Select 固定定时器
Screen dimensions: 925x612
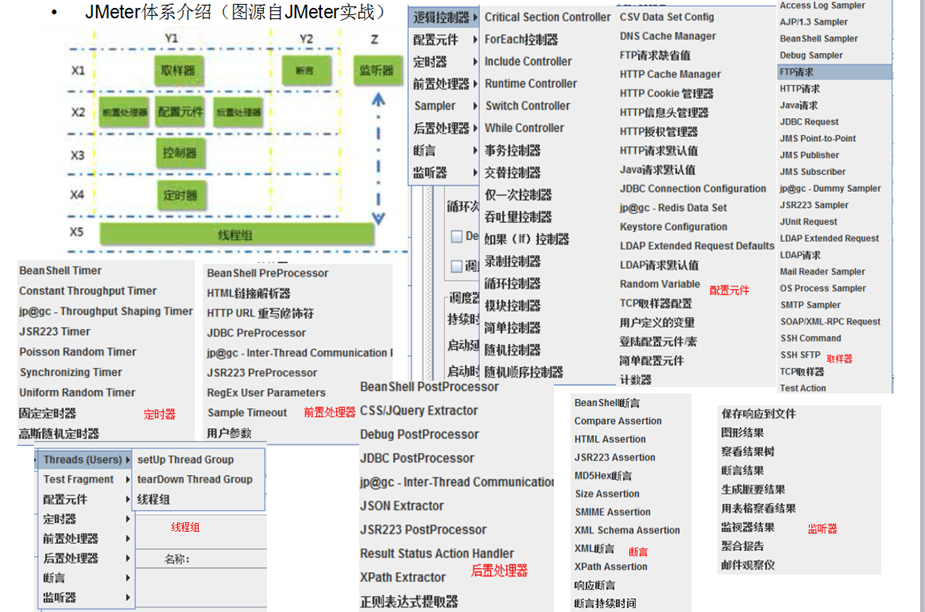(47, 413)
